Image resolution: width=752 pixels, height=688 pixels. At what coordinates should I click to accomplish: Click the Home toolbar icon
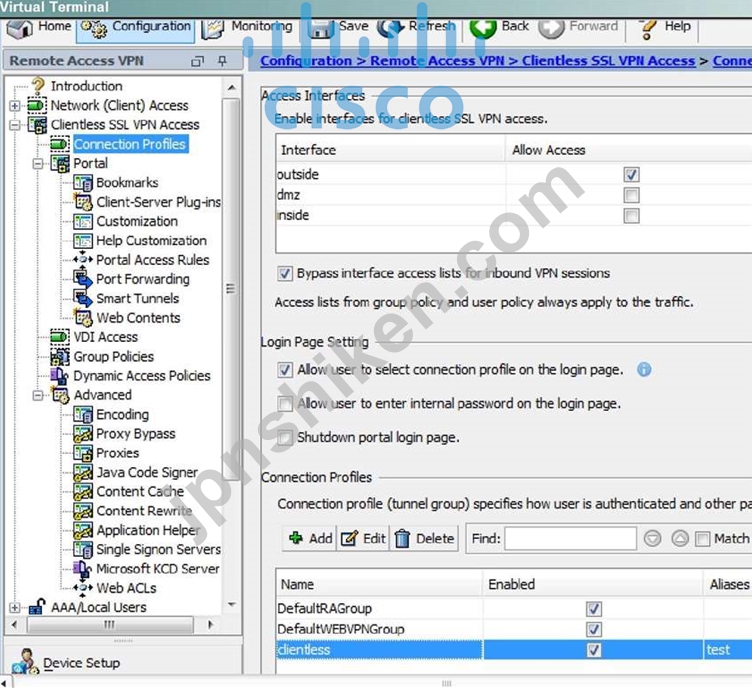[19, 29]
